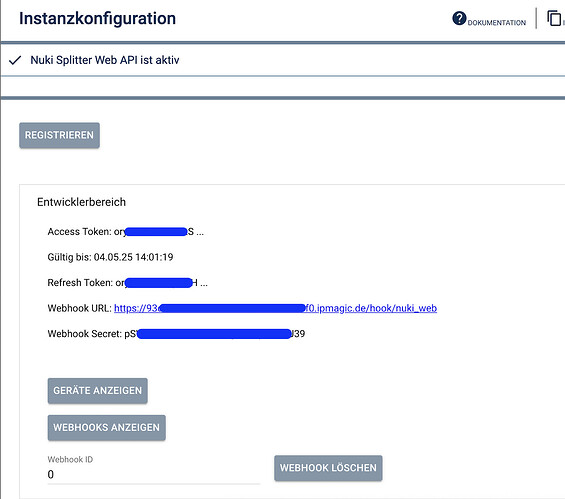Click the DOKUMENTATION label text
Screen dimensions: 565x499
[497, 23]
